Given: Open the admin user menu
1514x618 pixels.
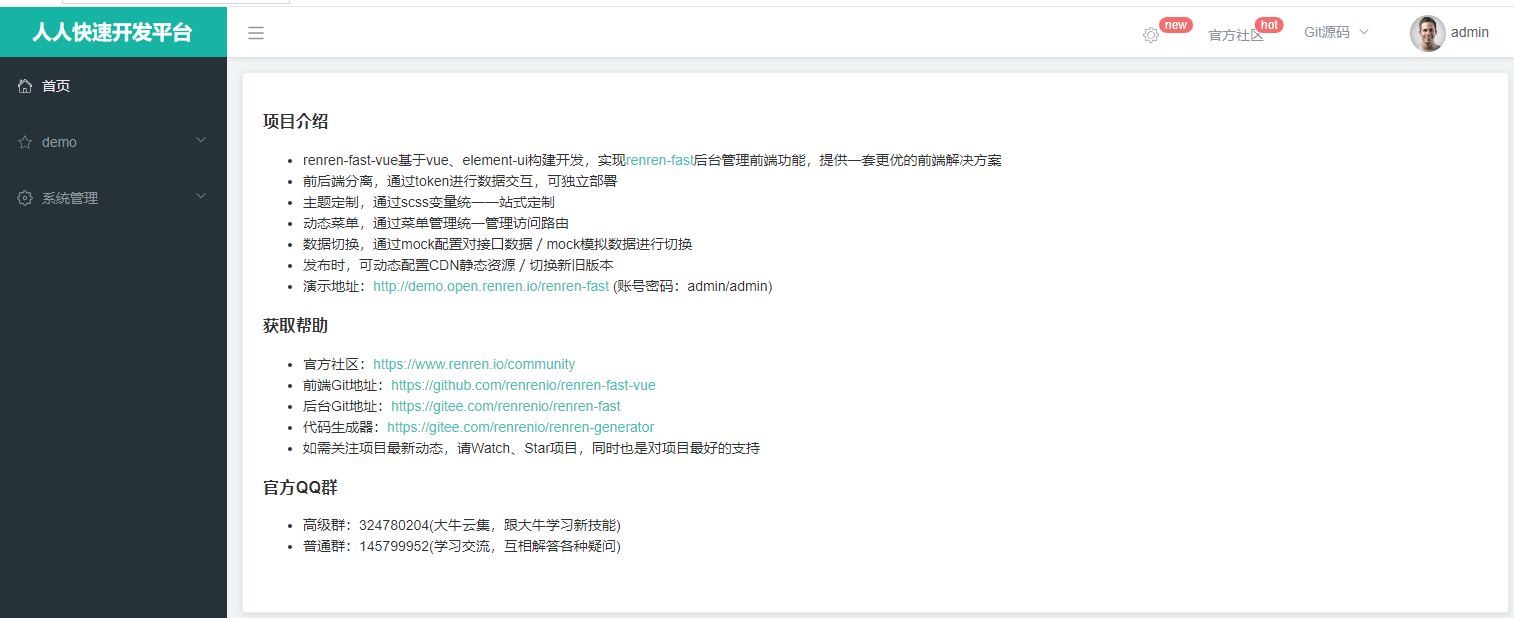Looking at the screenshot, I should point(1449,33).
